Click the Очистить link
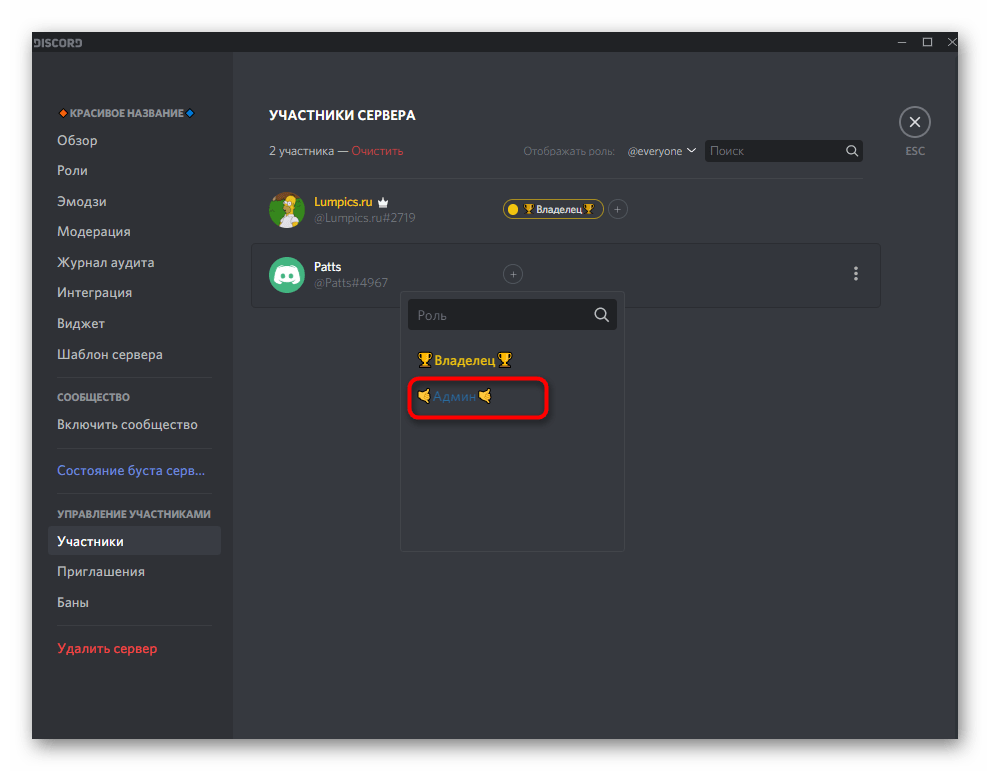 377,151
